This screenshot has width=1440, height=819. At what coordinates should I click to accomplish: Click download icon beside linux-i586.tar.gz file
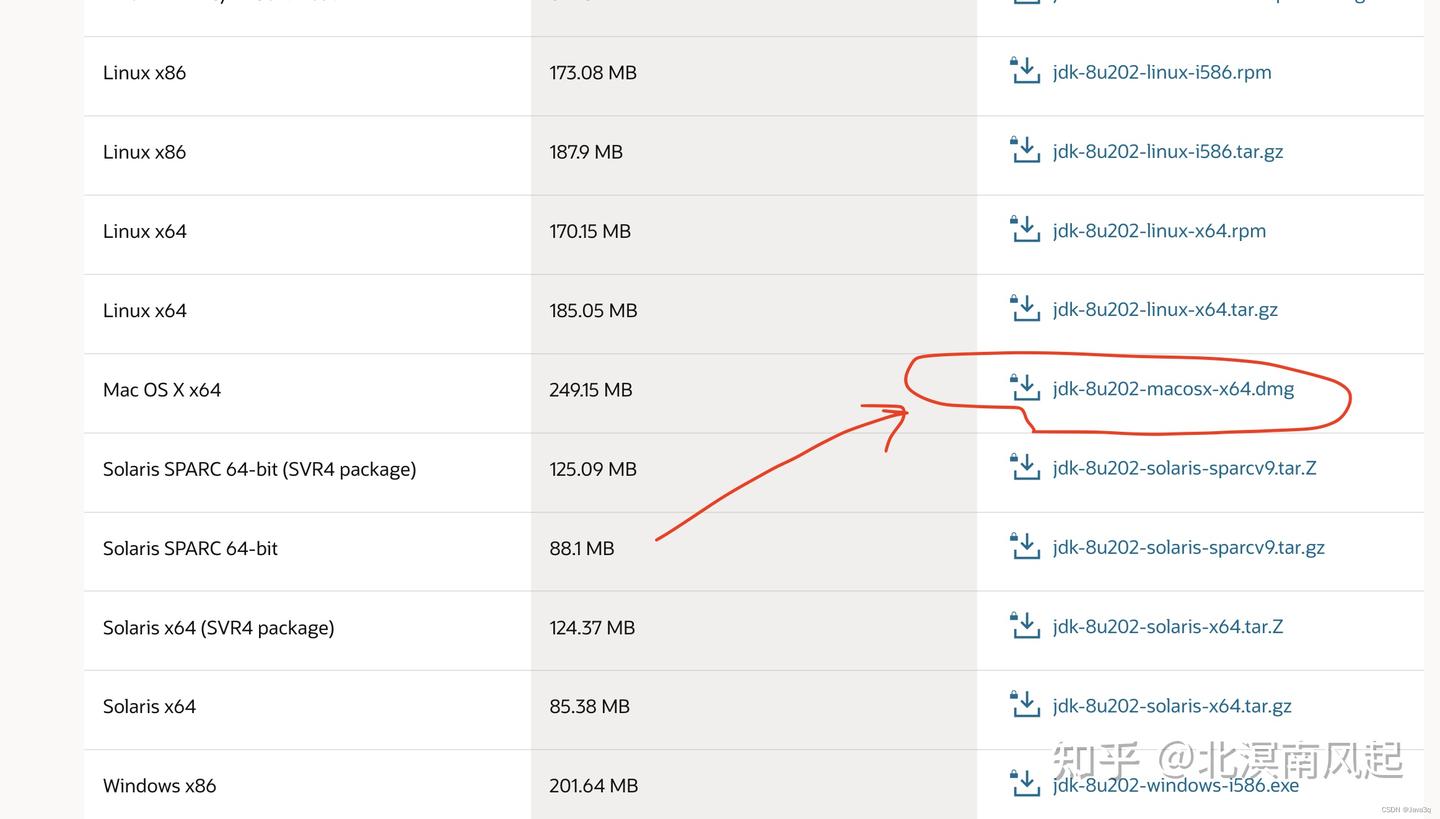pos(1025,150)
